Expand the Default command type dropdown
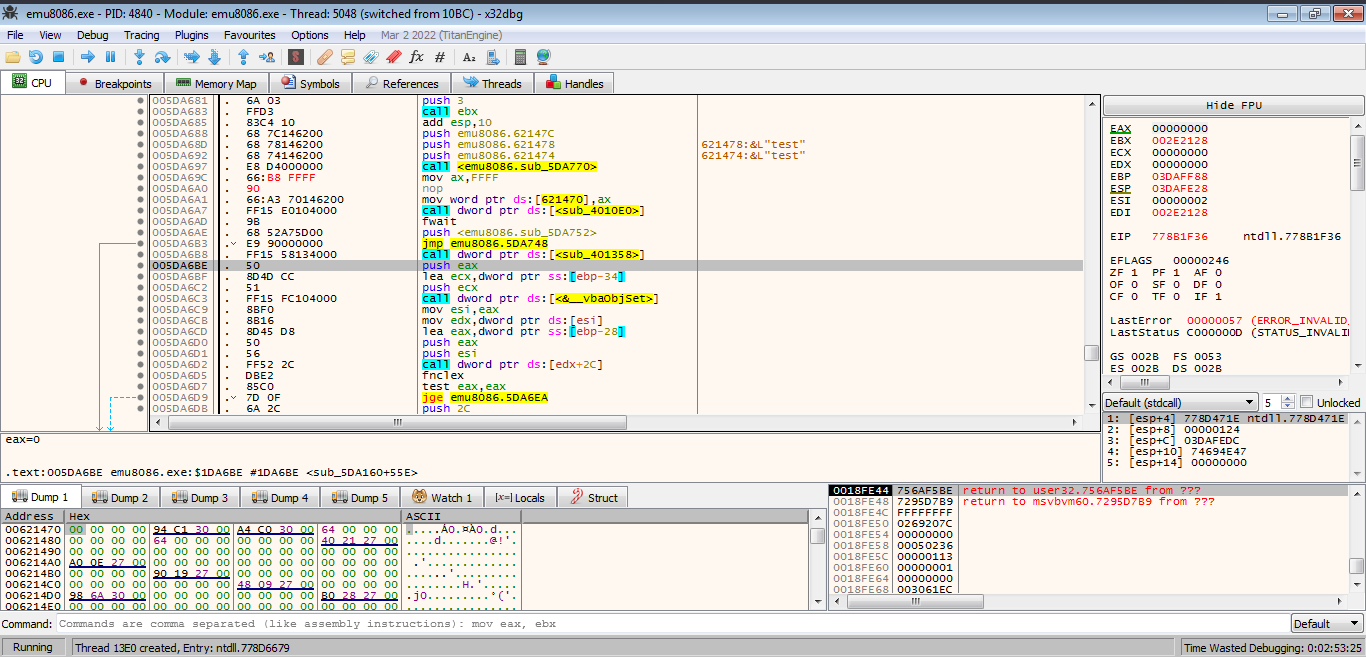 (1325, 624)
